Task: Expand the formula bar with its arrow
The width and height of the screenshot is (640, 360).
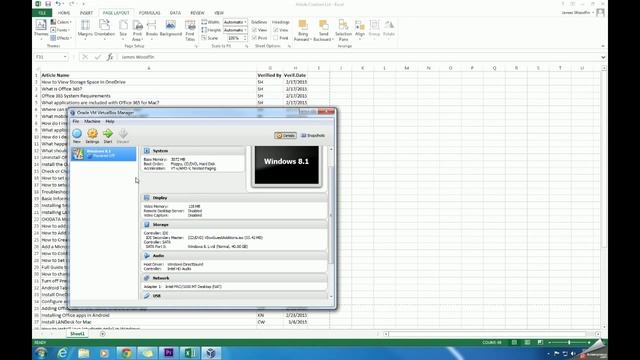Action: coord(603,57)
